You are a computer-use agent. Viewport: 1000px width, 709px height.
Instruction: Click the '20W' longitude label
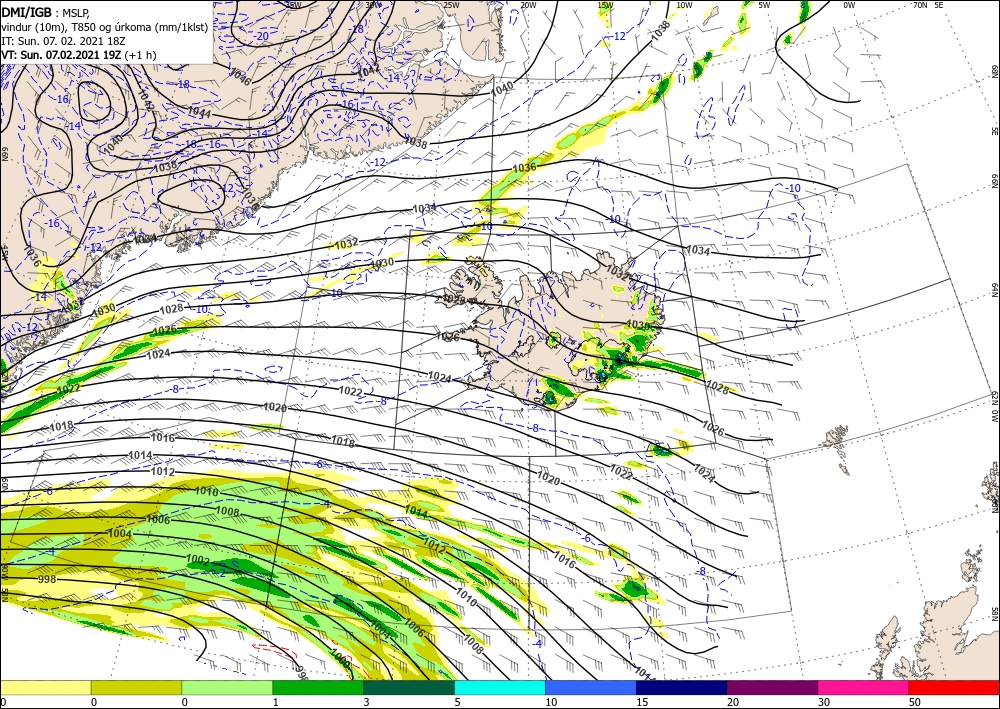pyautogui.click(x=528, y=5)
